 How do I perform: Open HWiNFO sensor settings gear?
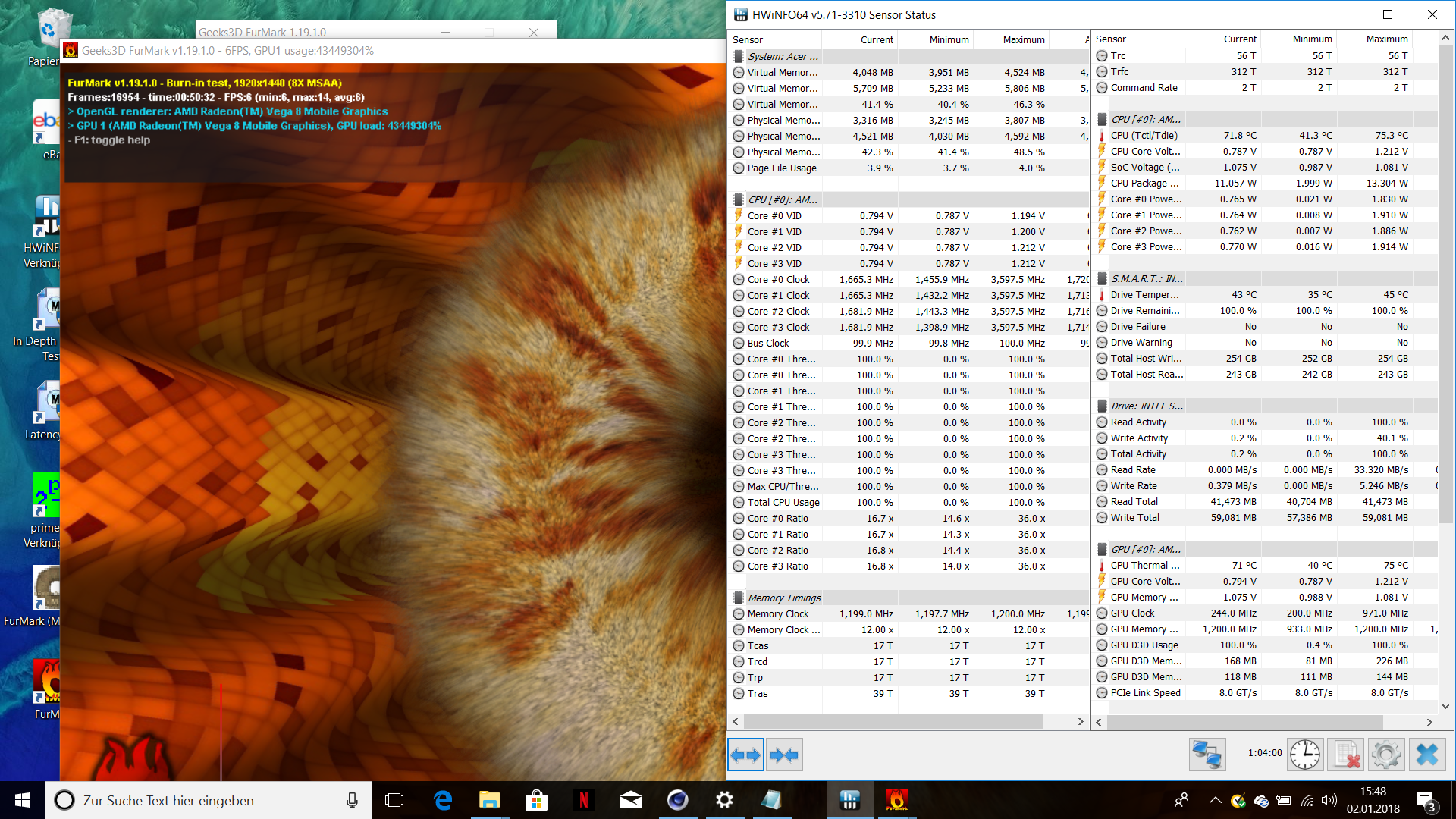1385,755
